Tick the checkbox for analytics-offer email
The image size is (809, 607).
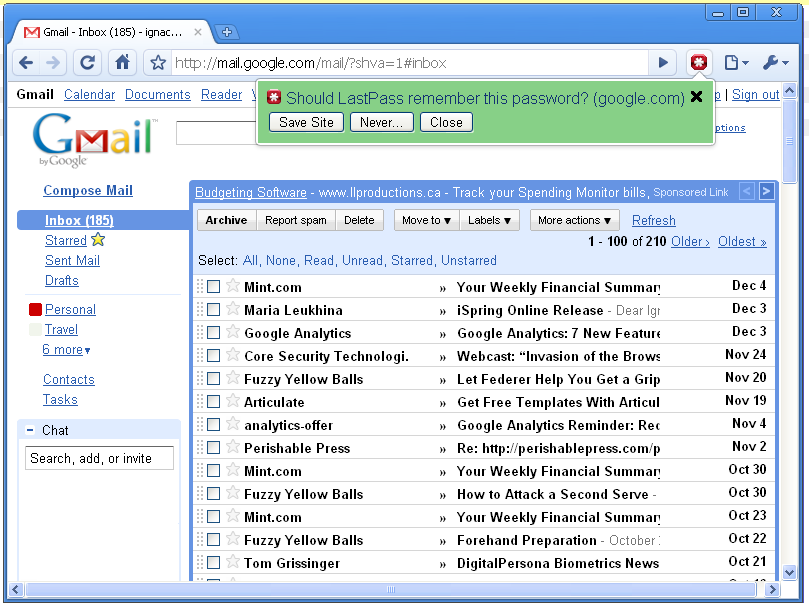[x=214, y=425]
